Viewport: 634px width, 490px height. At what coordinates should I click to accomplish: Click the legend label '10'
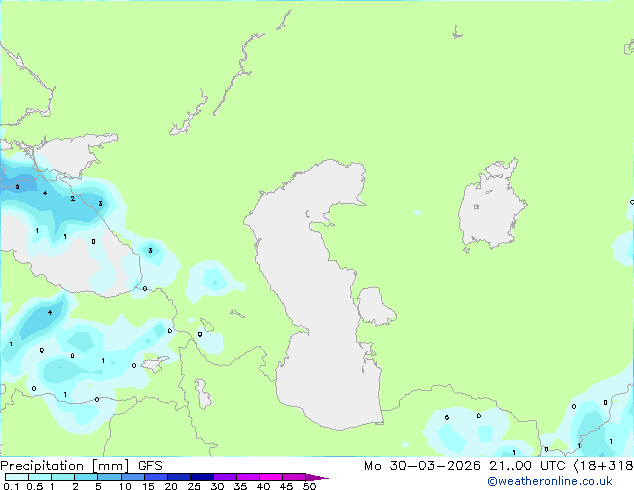[x=125, y=486]
